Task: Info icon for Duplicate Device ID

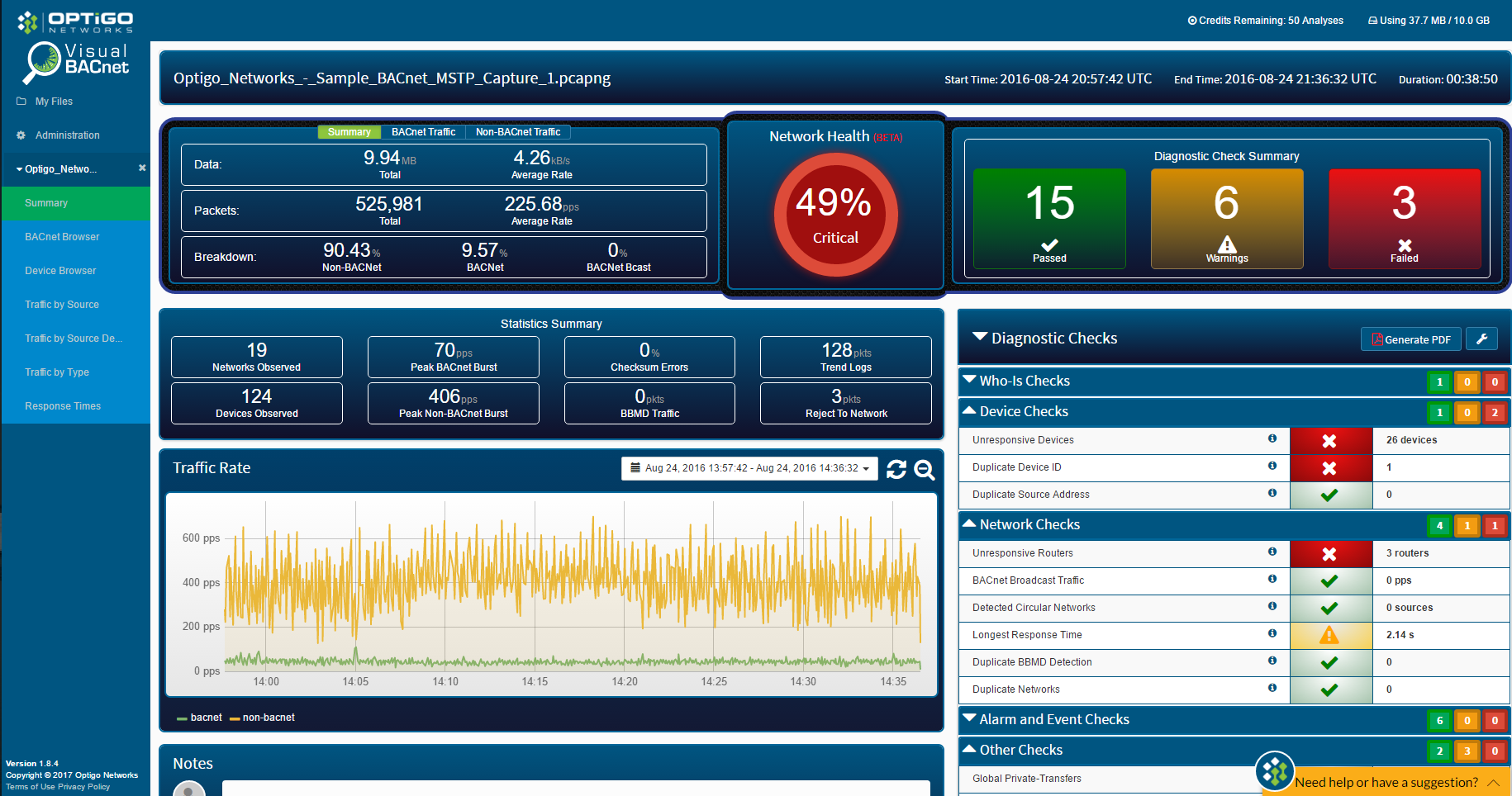Action: tap(1272, 466)
